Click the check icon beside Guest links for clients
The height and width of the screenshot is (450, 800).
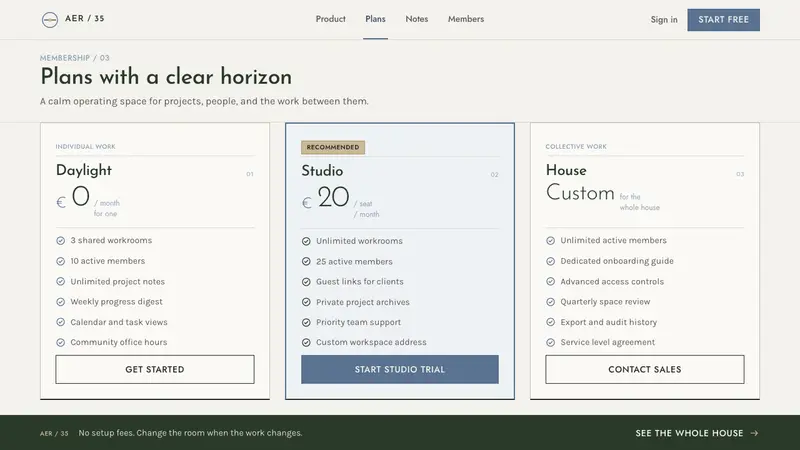click(306, 282)
